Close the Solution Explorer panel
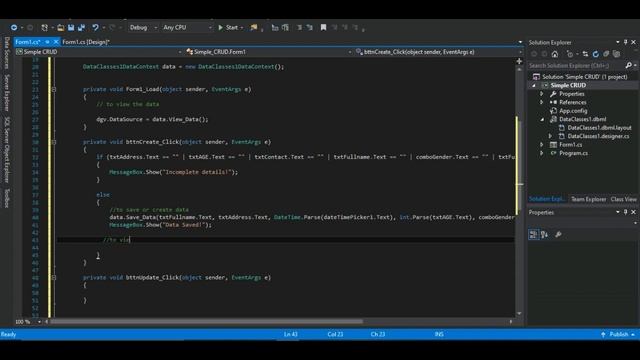Viewport: 640px width, 360px height. click(x=633, y=42)
